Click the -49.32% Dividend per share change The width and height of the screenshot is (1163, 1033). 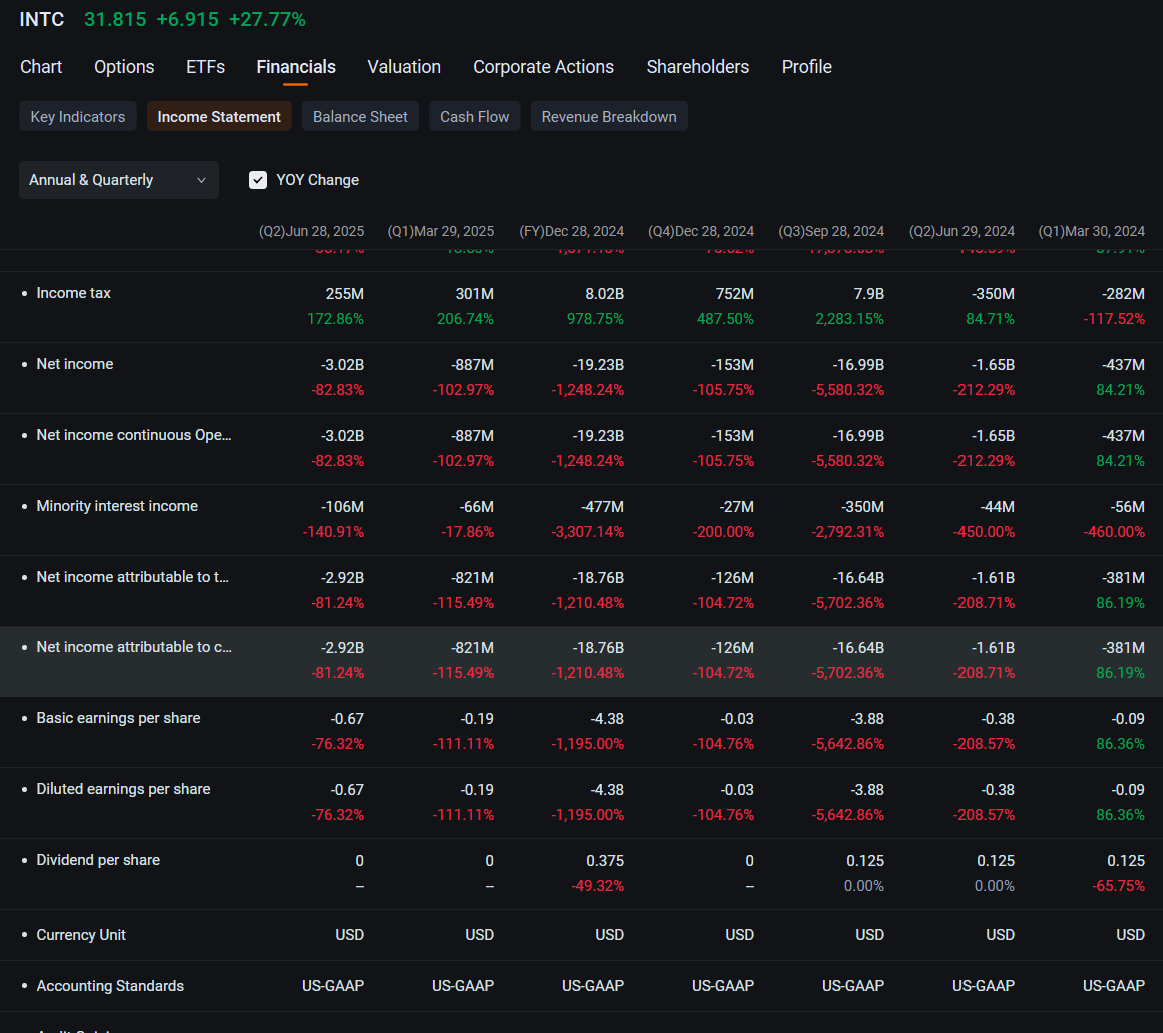click(x=597, y=886)
